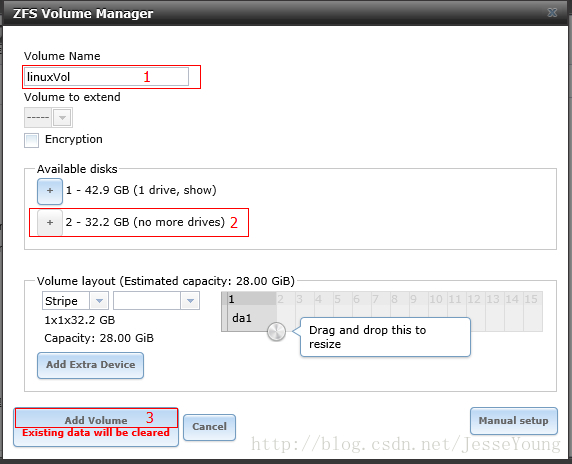
Task: Click the 'Available disks' group label
Action: 77,169
